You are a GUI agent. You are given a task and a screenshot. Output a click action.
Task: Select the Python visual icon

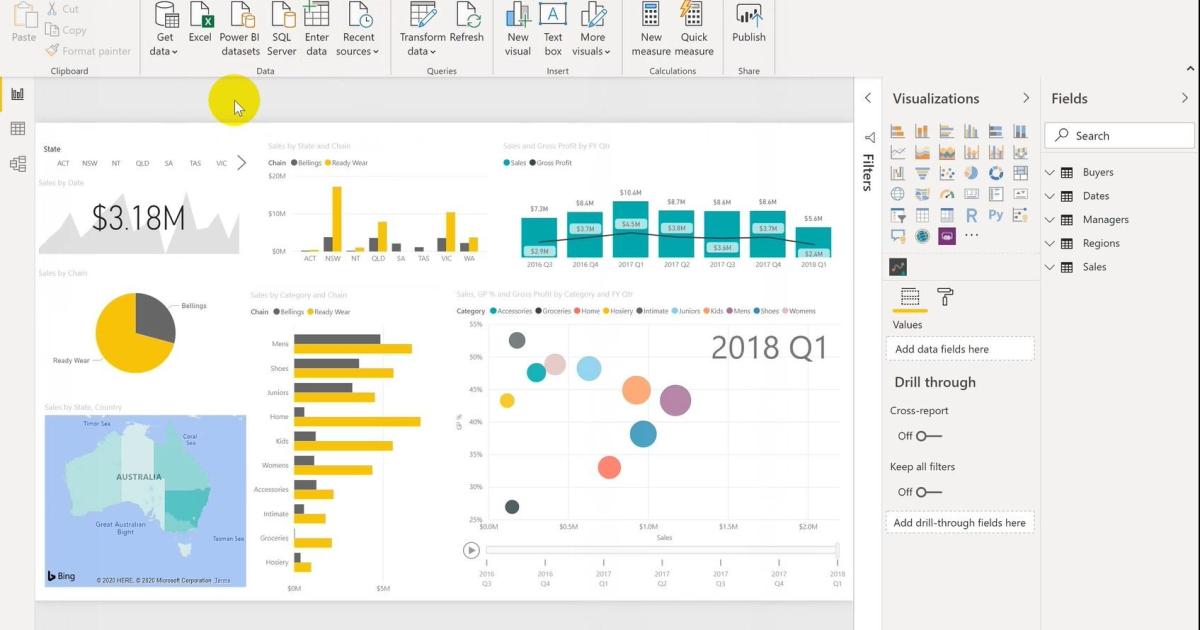996,215
